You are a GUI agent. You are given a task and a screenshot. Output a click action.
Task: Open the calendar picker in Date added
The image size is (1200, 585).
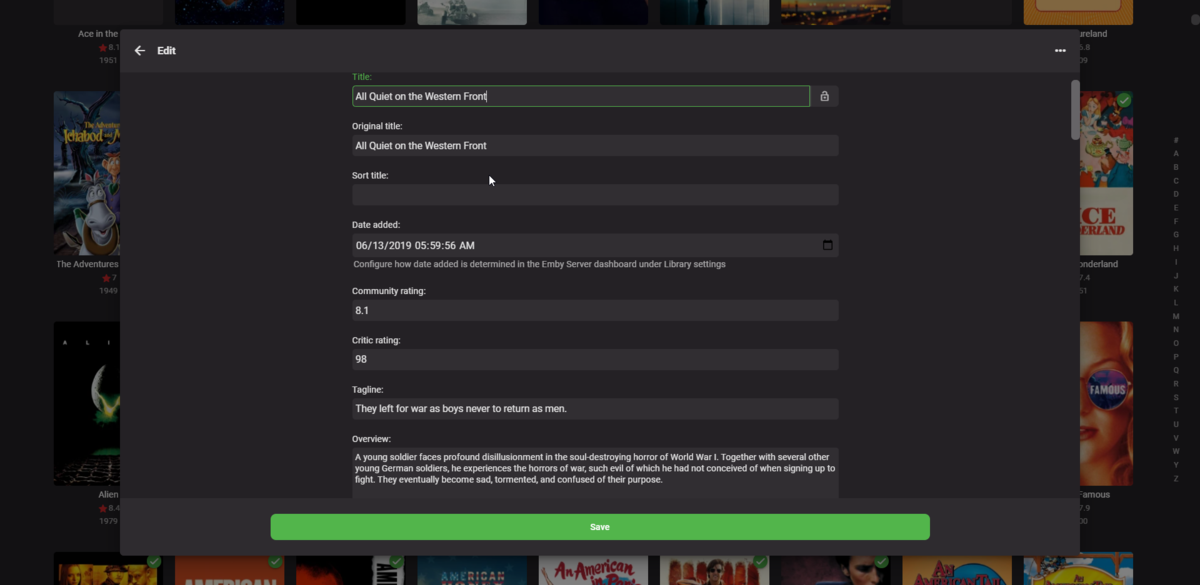(x=828, y=245)
